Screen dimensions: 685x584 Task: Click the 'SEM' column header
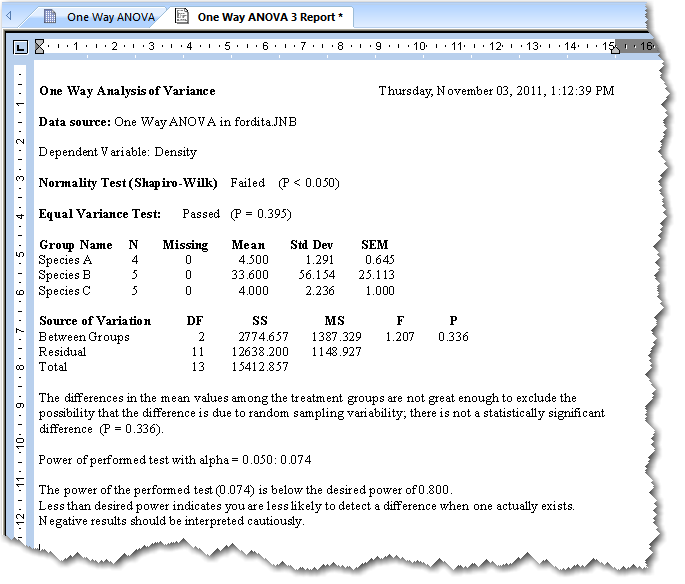point(374,245)
